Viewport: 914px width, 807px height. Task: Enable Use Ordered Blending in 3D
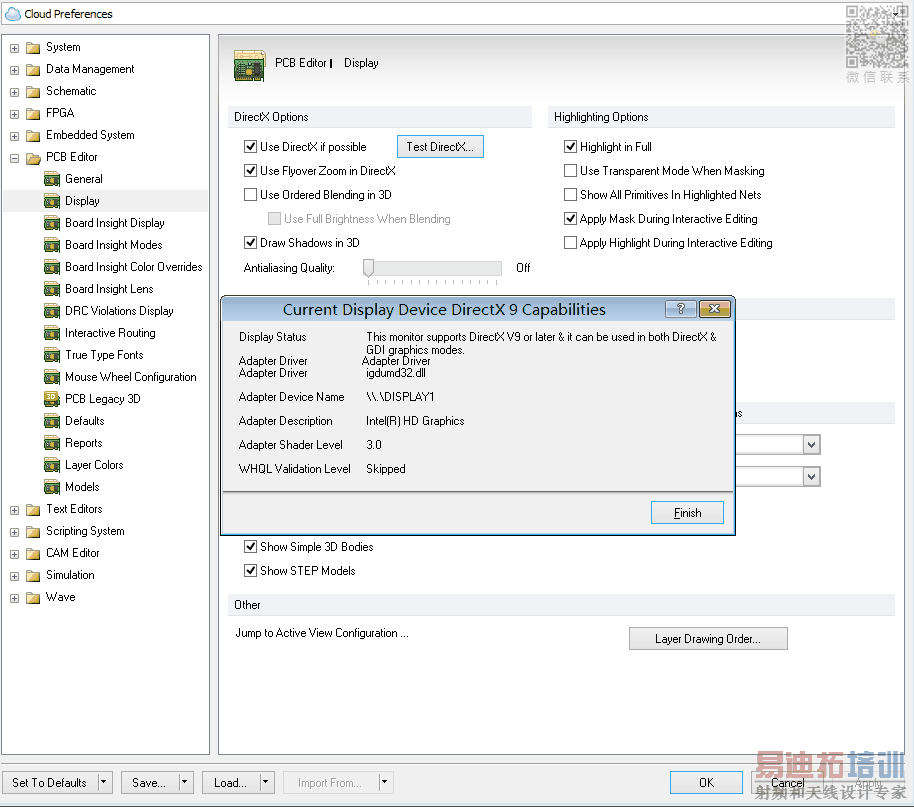pos(251,194)
